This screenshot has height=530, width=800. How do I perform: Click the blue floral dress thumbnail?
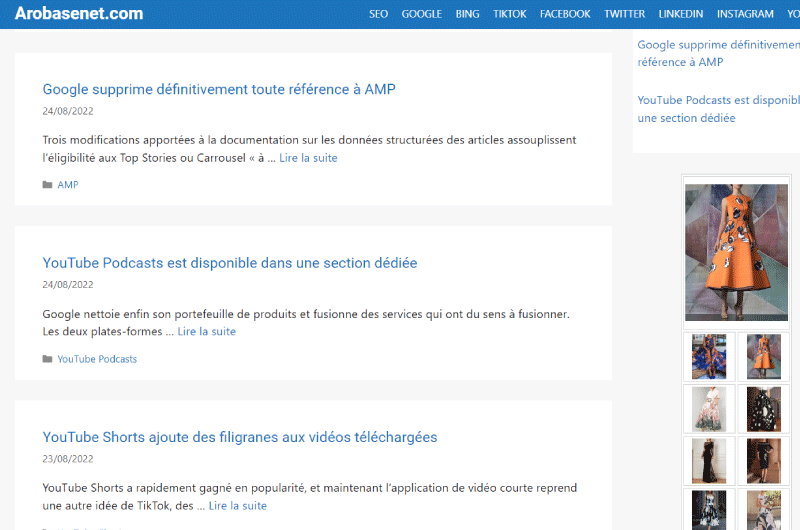pyautogui.click(x=709, y=357)
